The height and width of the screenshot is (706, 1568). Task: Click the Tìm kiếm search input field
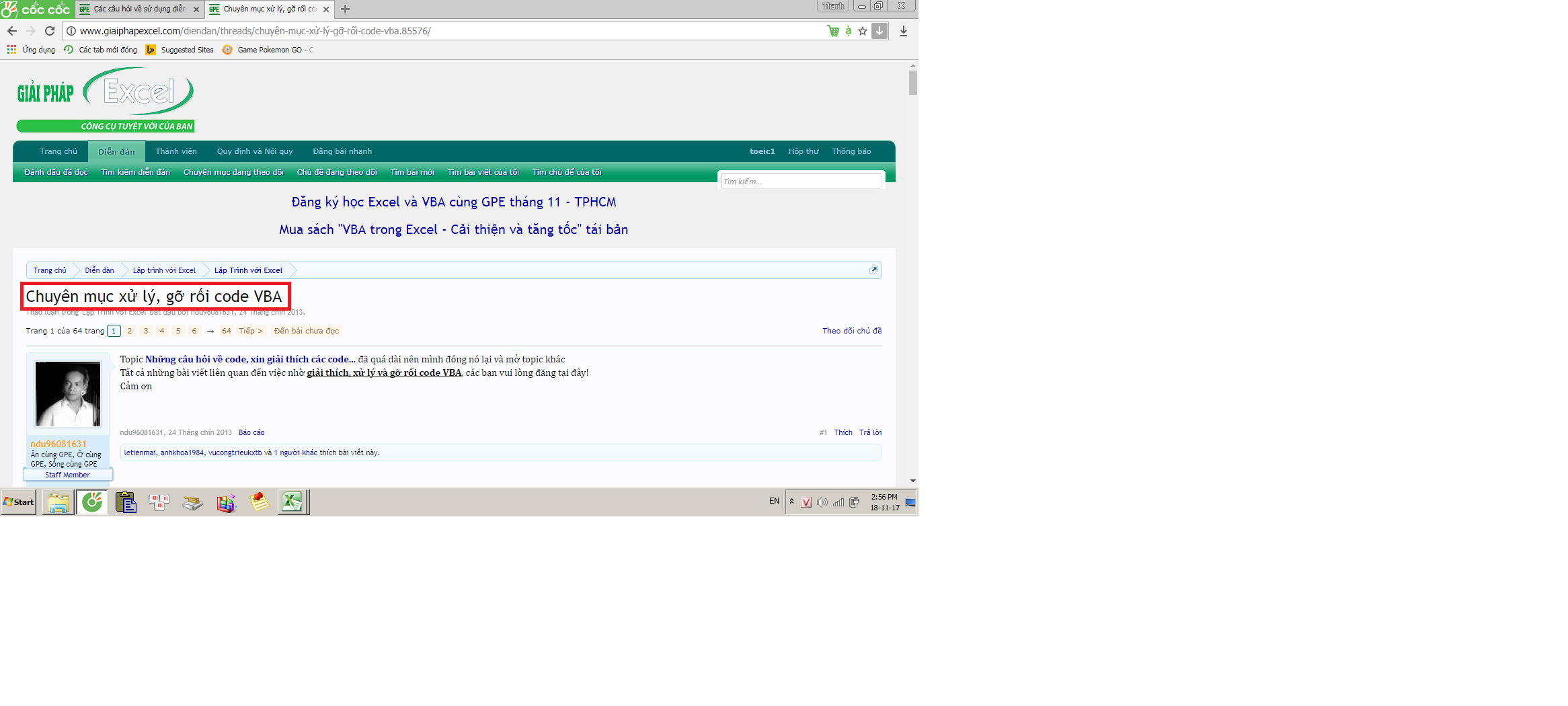800,182
